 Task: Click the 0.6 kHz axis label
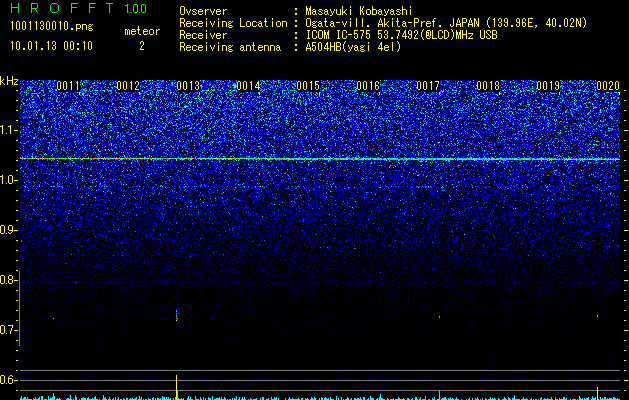click(x=8, y=380)
